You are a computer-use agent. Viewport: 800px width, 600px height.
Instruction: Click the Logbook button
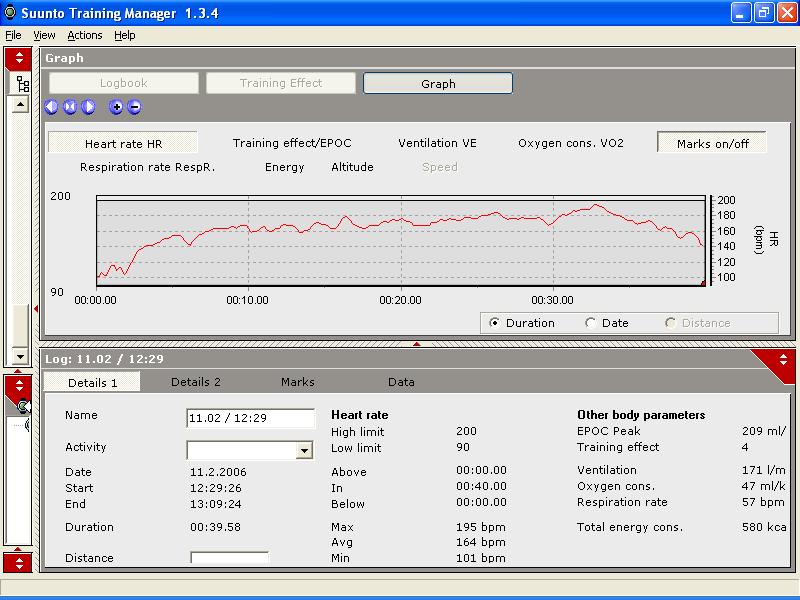[x=124, y=83]
